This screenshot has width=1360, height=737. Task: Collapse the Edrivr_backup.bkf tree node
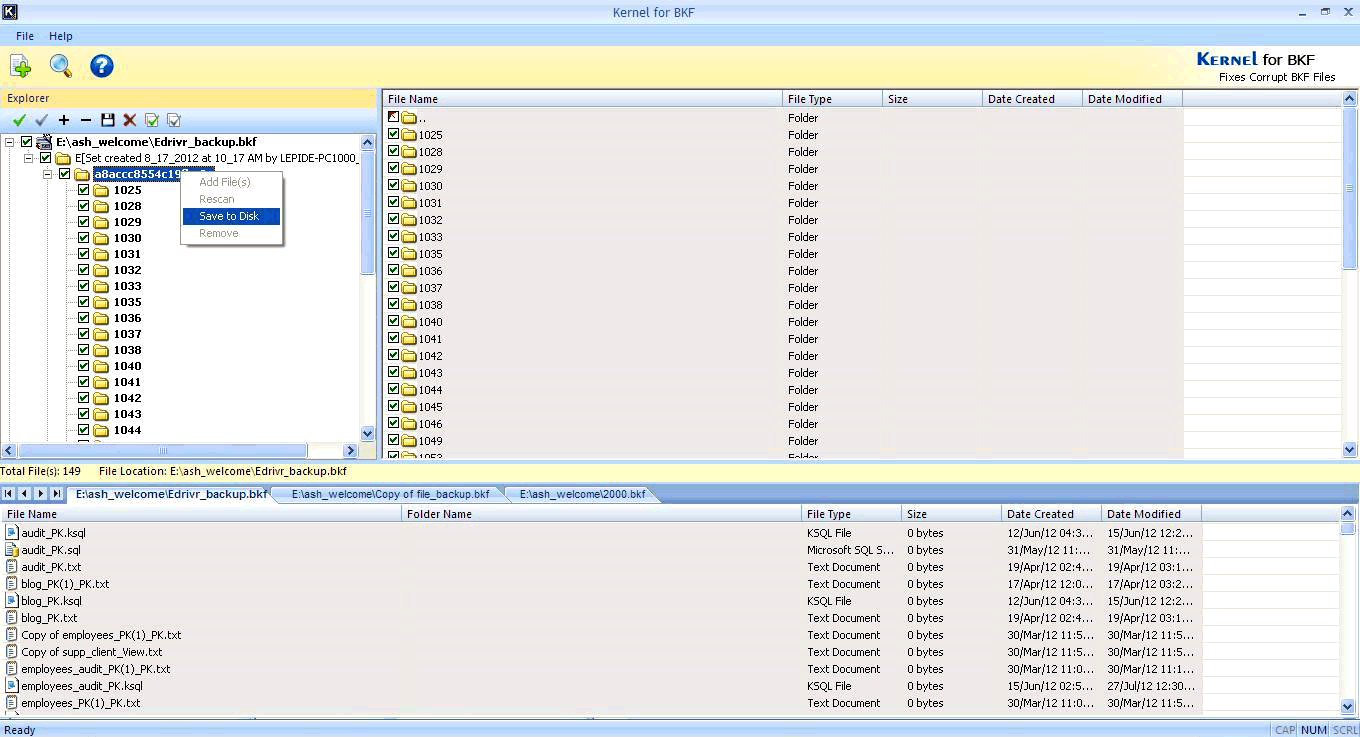(x=10, y=141)
